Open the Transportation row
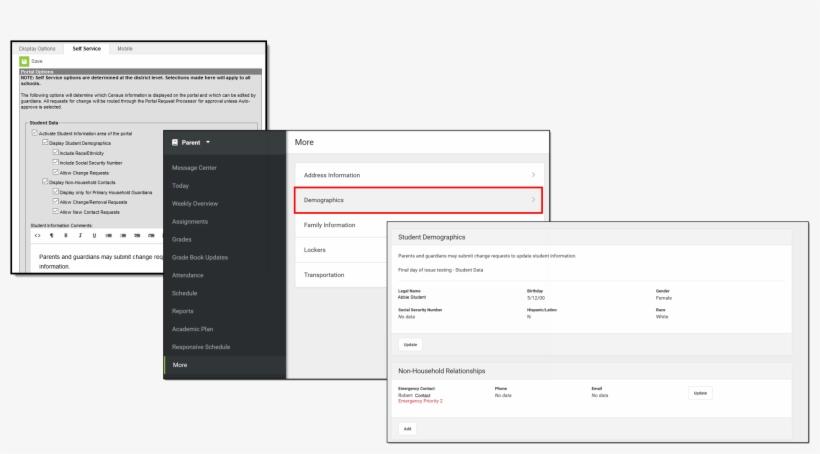820x454 pixels. 341,275
